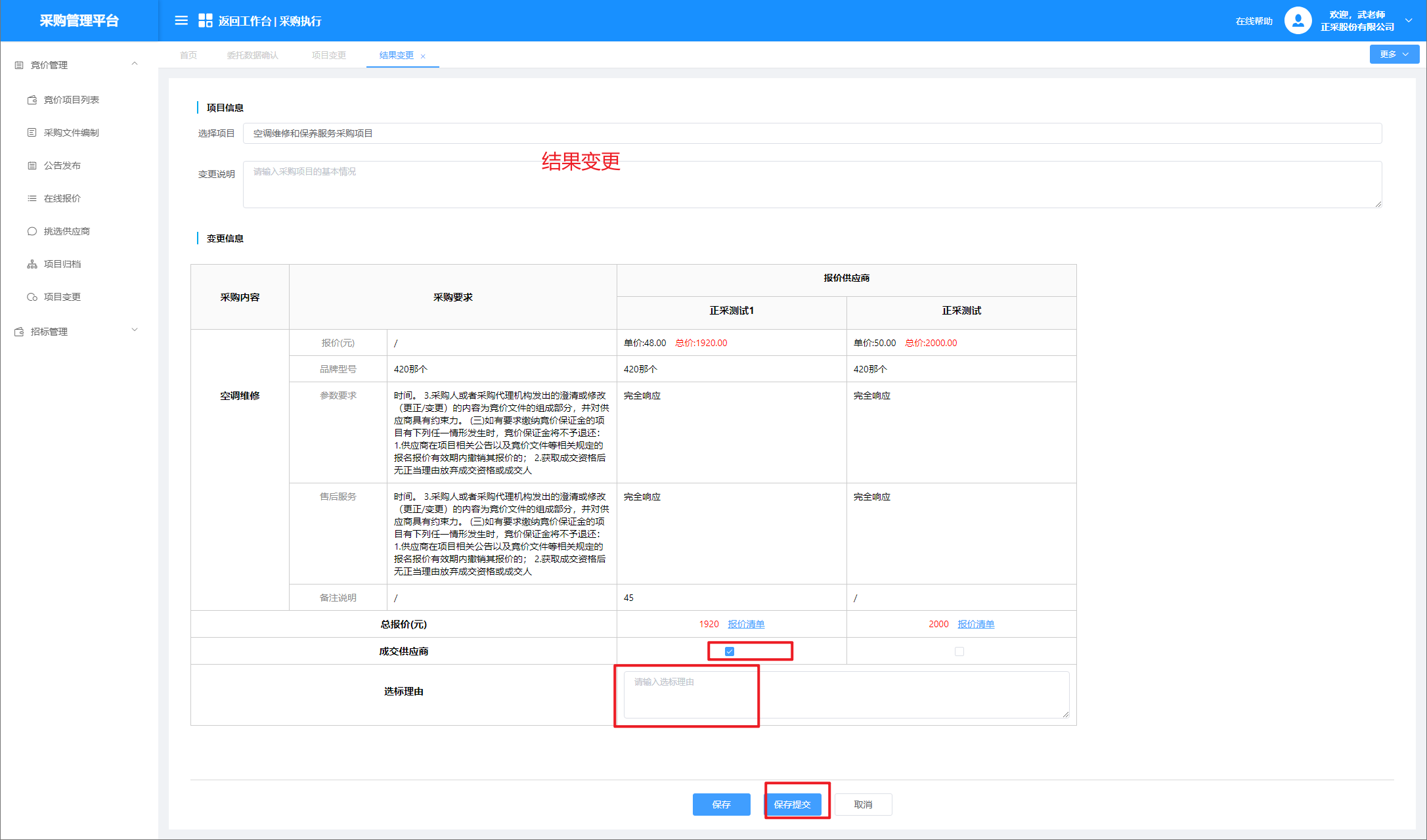Viewport: 1427px width, 840px height.
Task: Open 项目归档 sidebar item
Action: (x=62, y=264)
